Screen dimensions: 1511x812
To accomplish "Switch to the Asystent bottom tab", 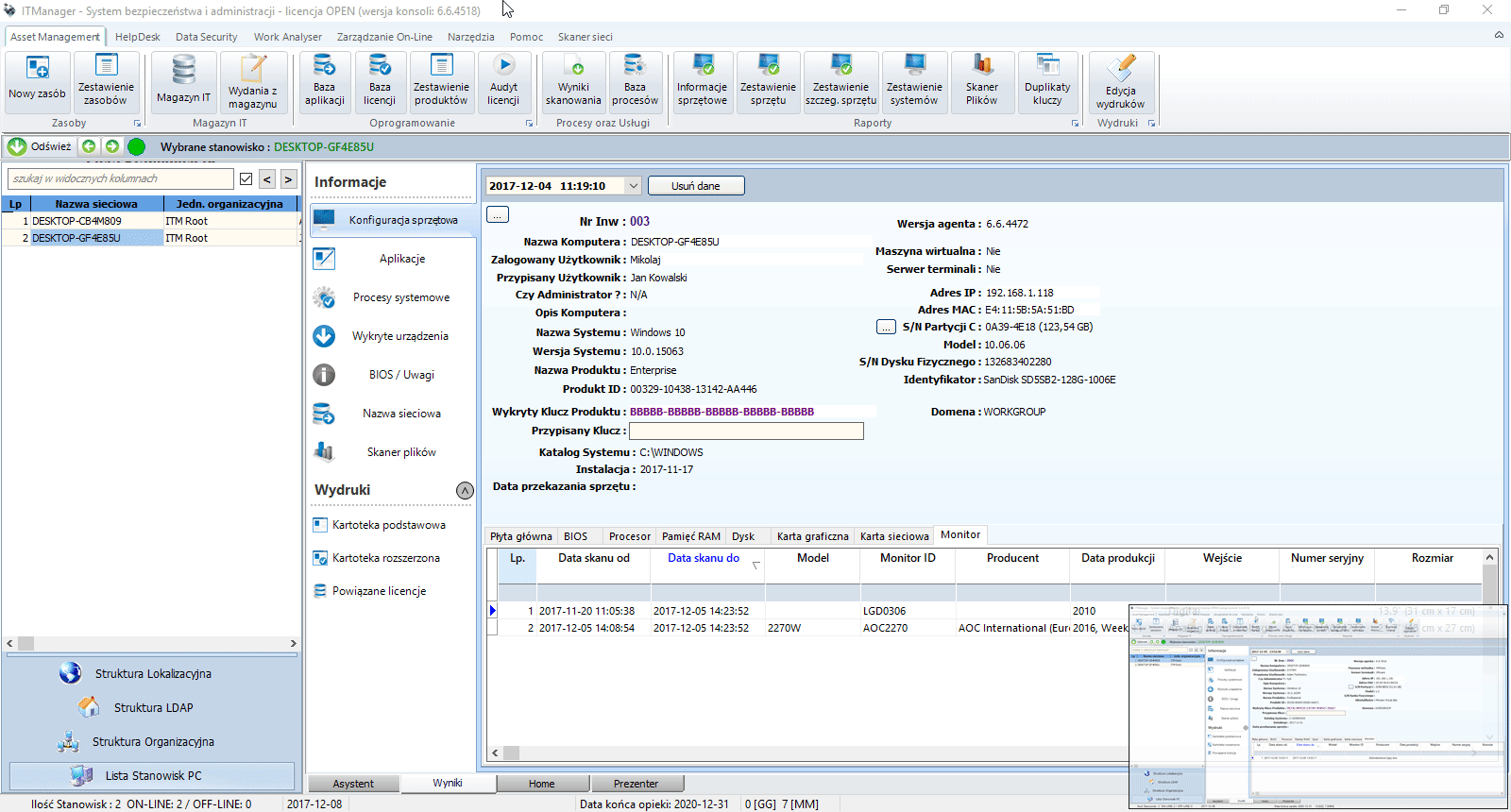I will click(353, 784).
